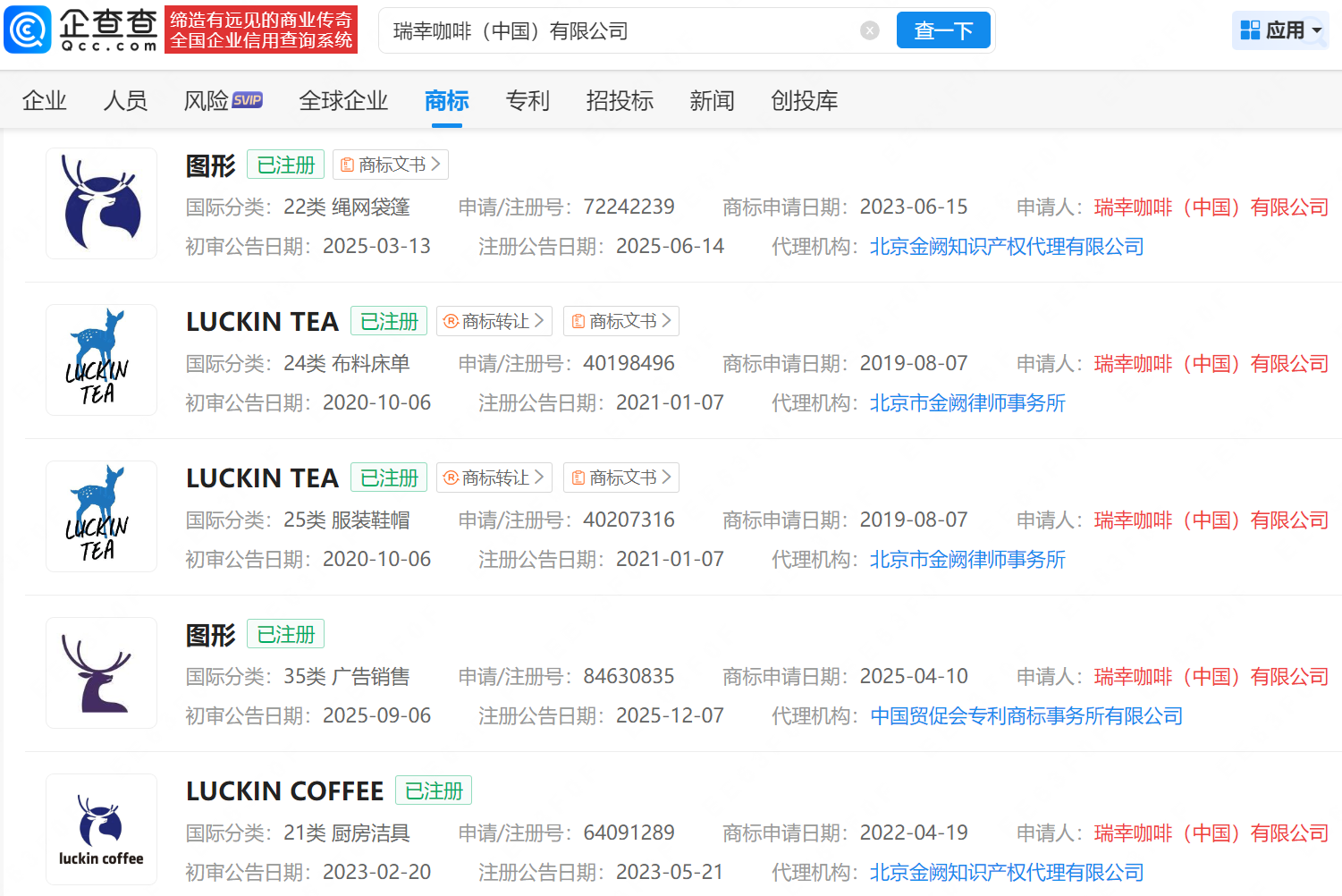The height and width of the screenshot is (896, 1342).
Task: Open the 应用 dropdown menu
Action: pyautogui.click(x=1280, y=30)
